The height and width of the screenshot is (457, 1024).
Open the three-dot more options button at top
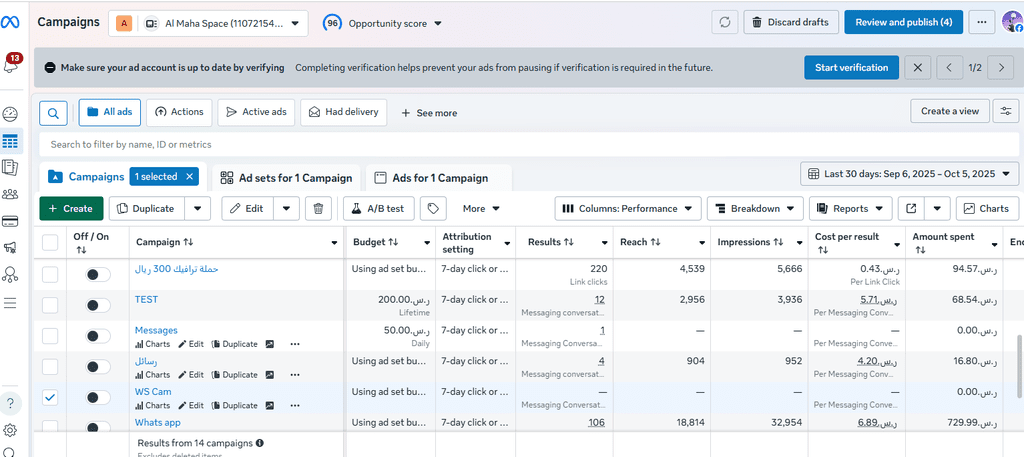(x=982, y=22)
